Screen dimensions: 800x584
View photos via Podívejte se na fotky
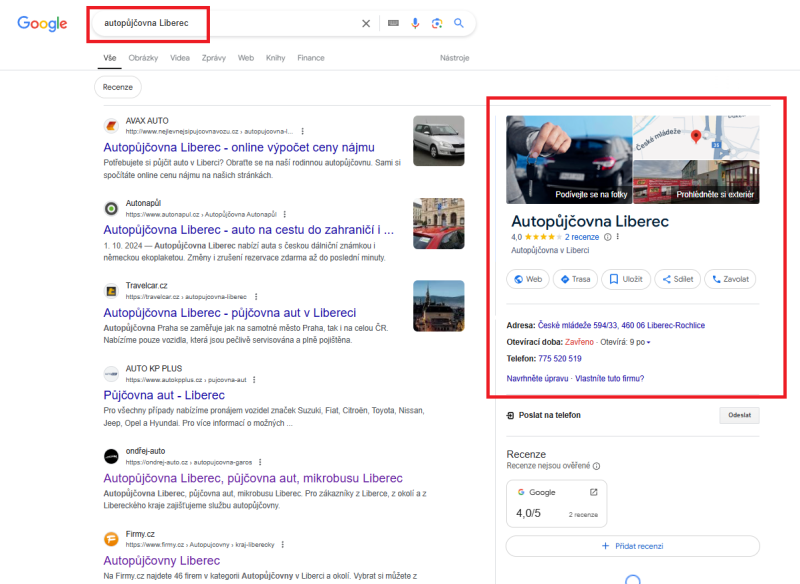569,160
